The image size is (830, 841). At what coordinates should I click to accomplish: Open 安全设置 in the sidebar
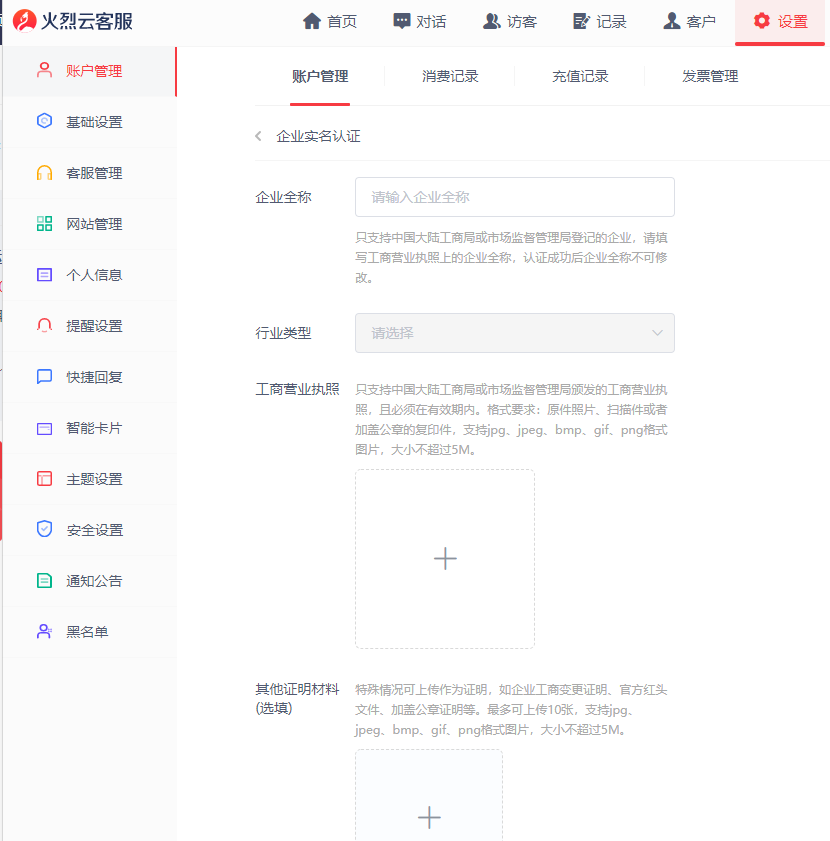pyautogui.click(x=90, y=529)
